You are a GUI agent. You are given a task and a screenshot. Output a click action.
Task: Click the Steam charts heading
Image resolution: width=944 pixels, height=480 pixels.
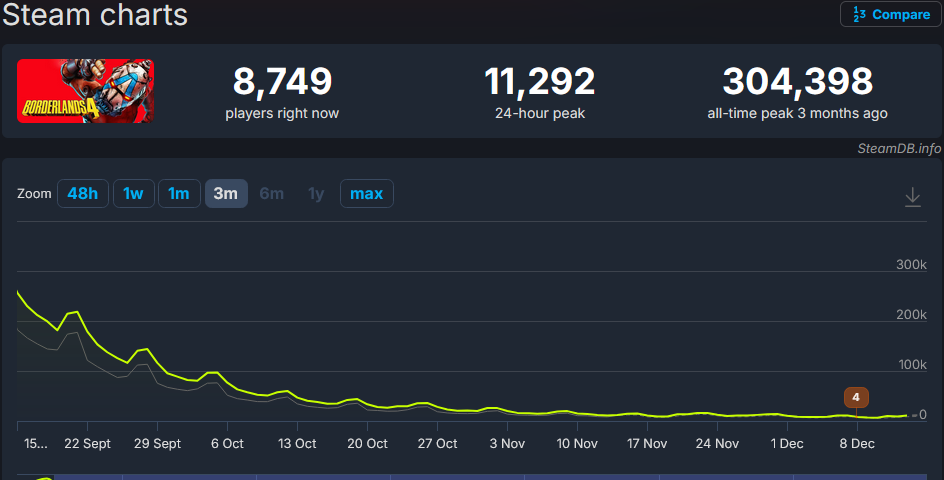pyautogui.click(x=95, y=14)
